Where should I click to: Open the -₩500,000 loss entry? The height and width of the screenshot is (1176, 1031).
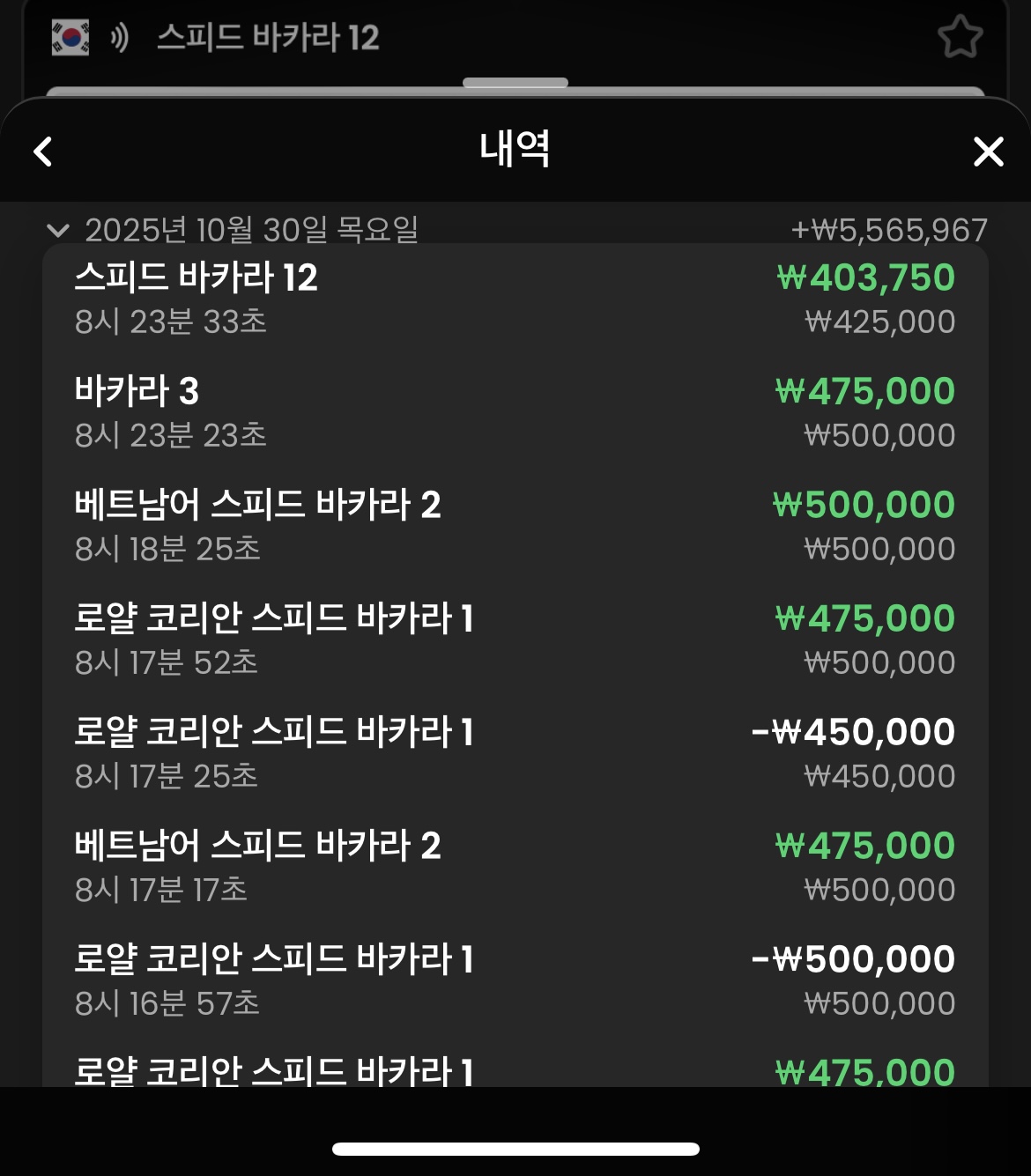[x=515, y=980]
